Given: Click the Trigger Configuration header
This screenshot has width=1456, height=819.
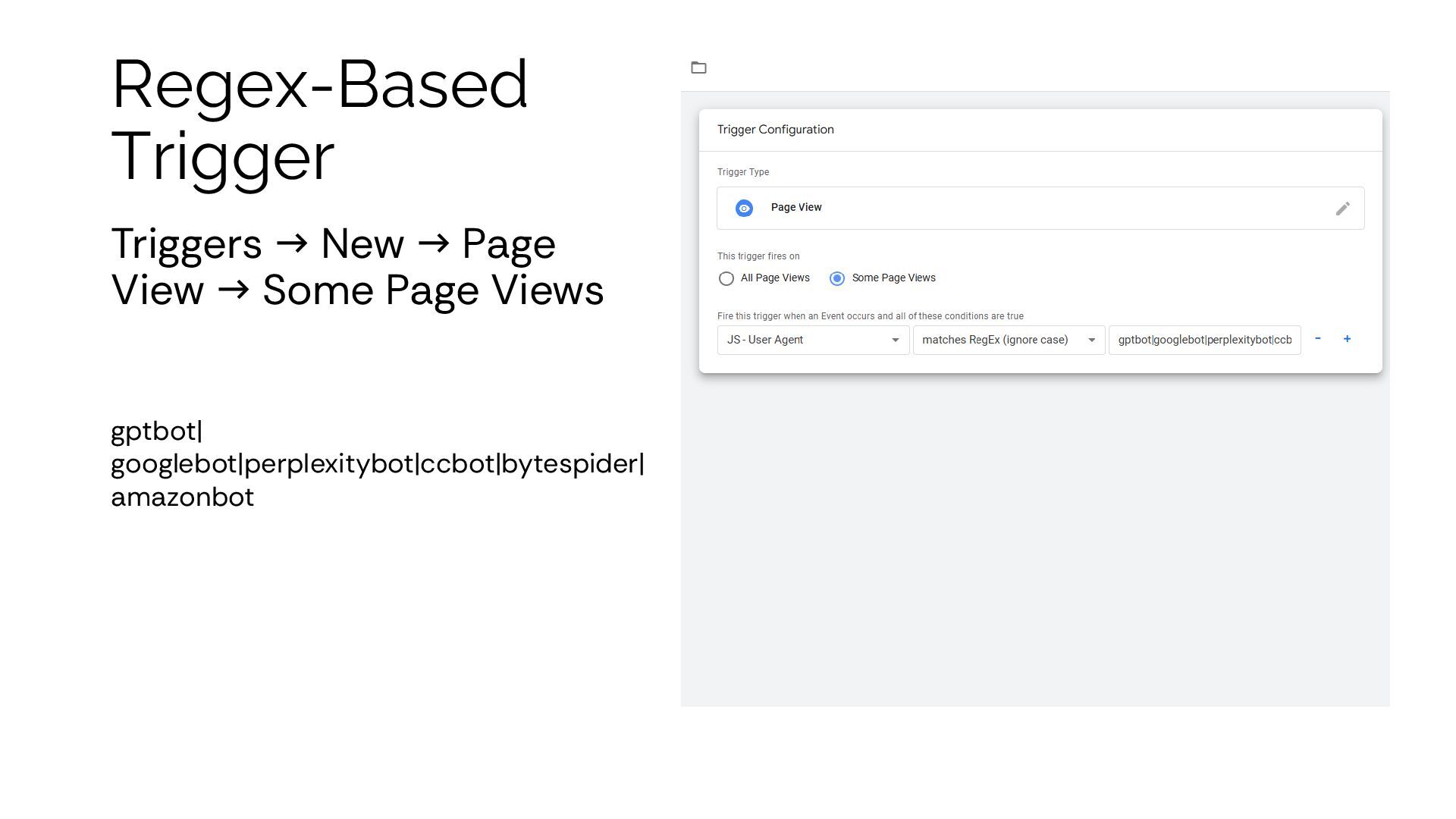Looking at the screenshot, I should click(775, 130).
